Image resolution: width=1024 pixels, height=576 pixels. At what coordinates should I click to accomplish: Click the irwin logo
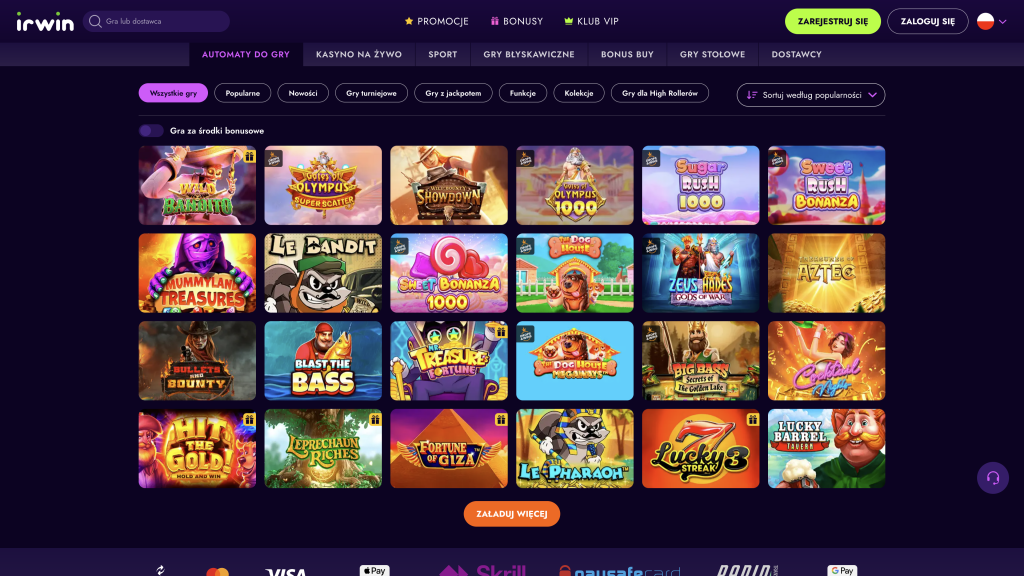coord(45,22)
